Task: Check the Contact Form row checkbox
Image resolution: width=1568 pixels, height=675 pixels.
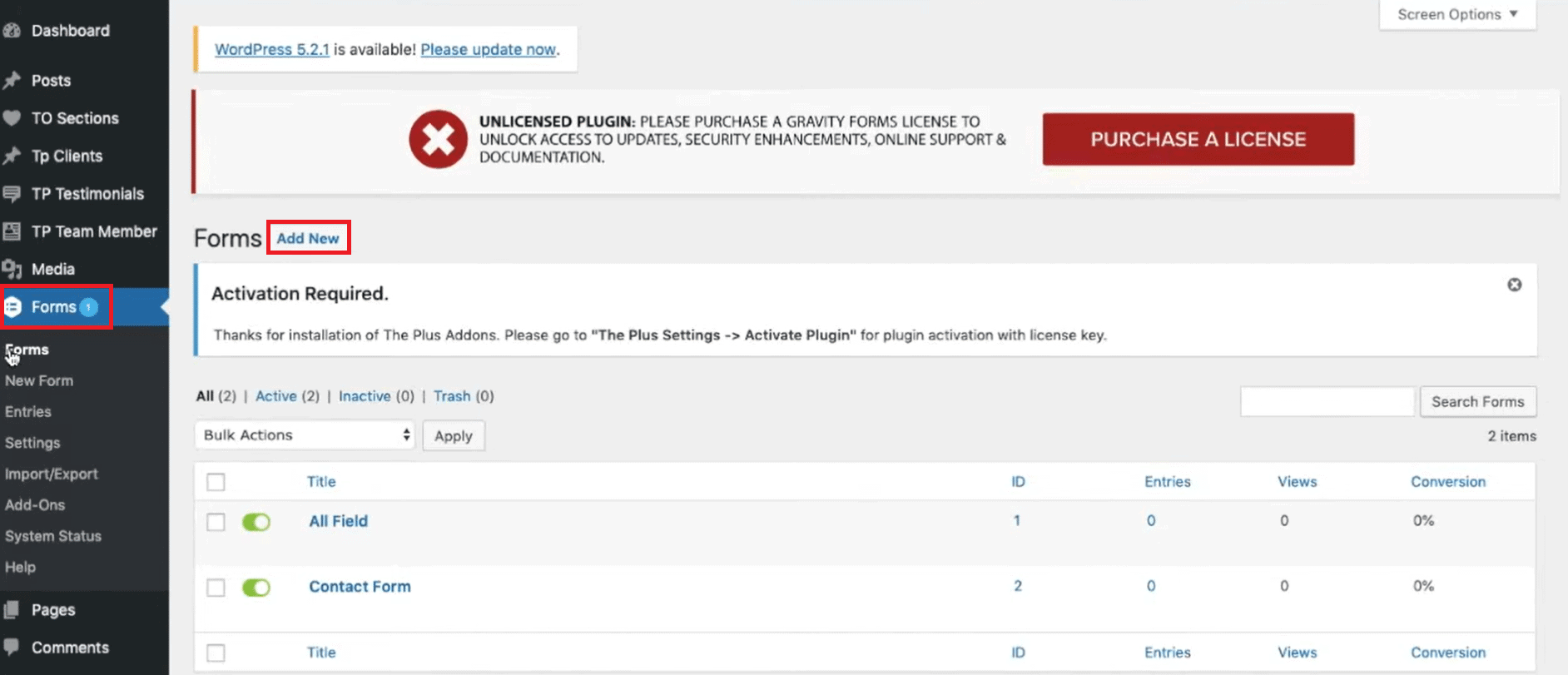Action: [216, 588]
